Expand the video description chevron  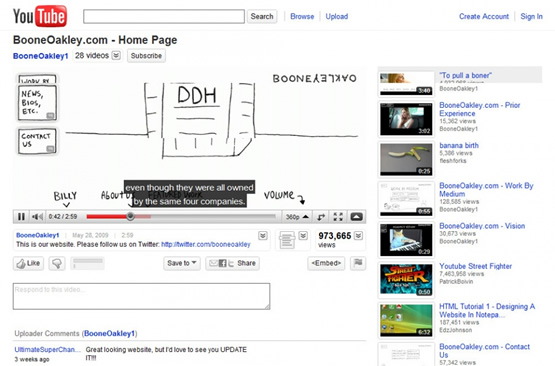[x=263, y=236]
